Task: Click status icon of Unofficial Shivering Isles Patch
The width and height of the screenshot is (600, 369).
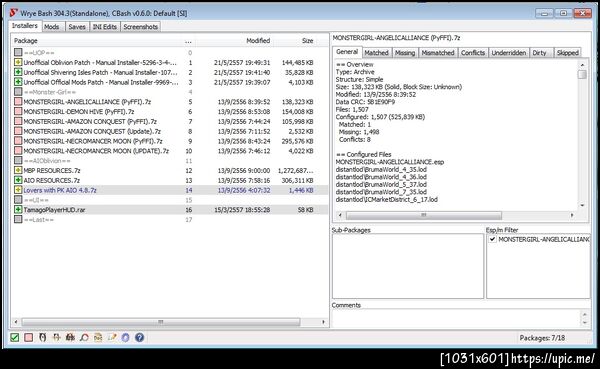Action: [18, 72]
